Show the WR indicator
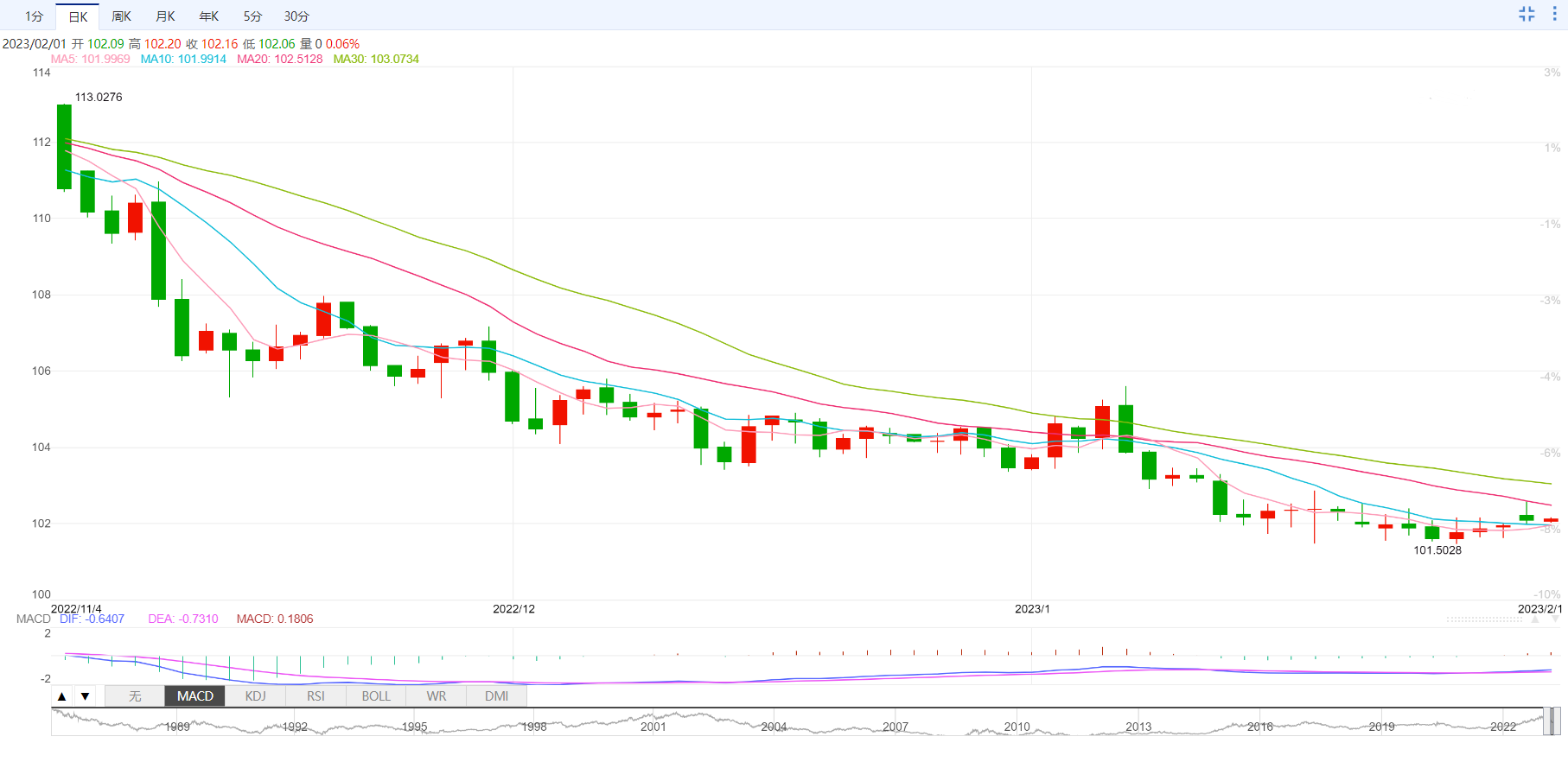 [437, 696]
